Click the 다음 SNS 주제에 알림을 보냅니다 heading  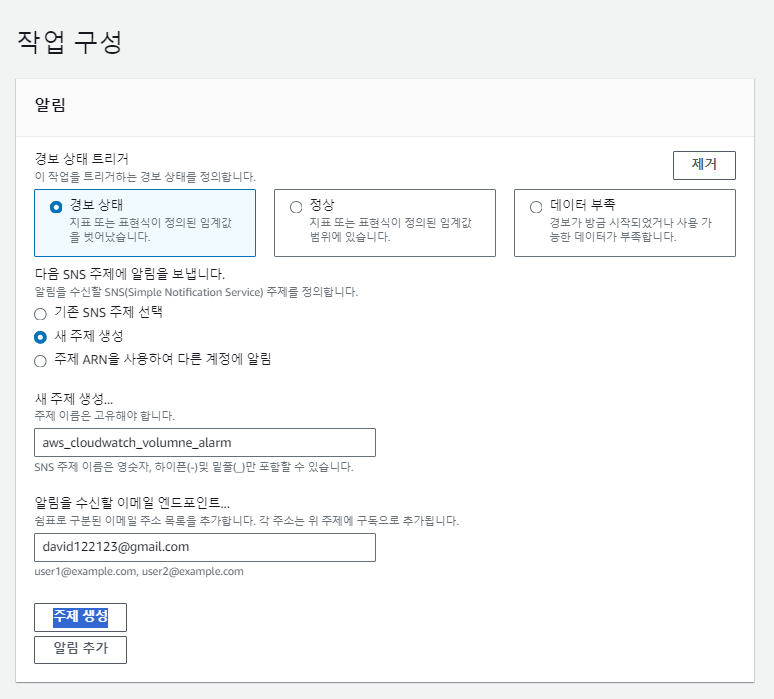(129, 274)
